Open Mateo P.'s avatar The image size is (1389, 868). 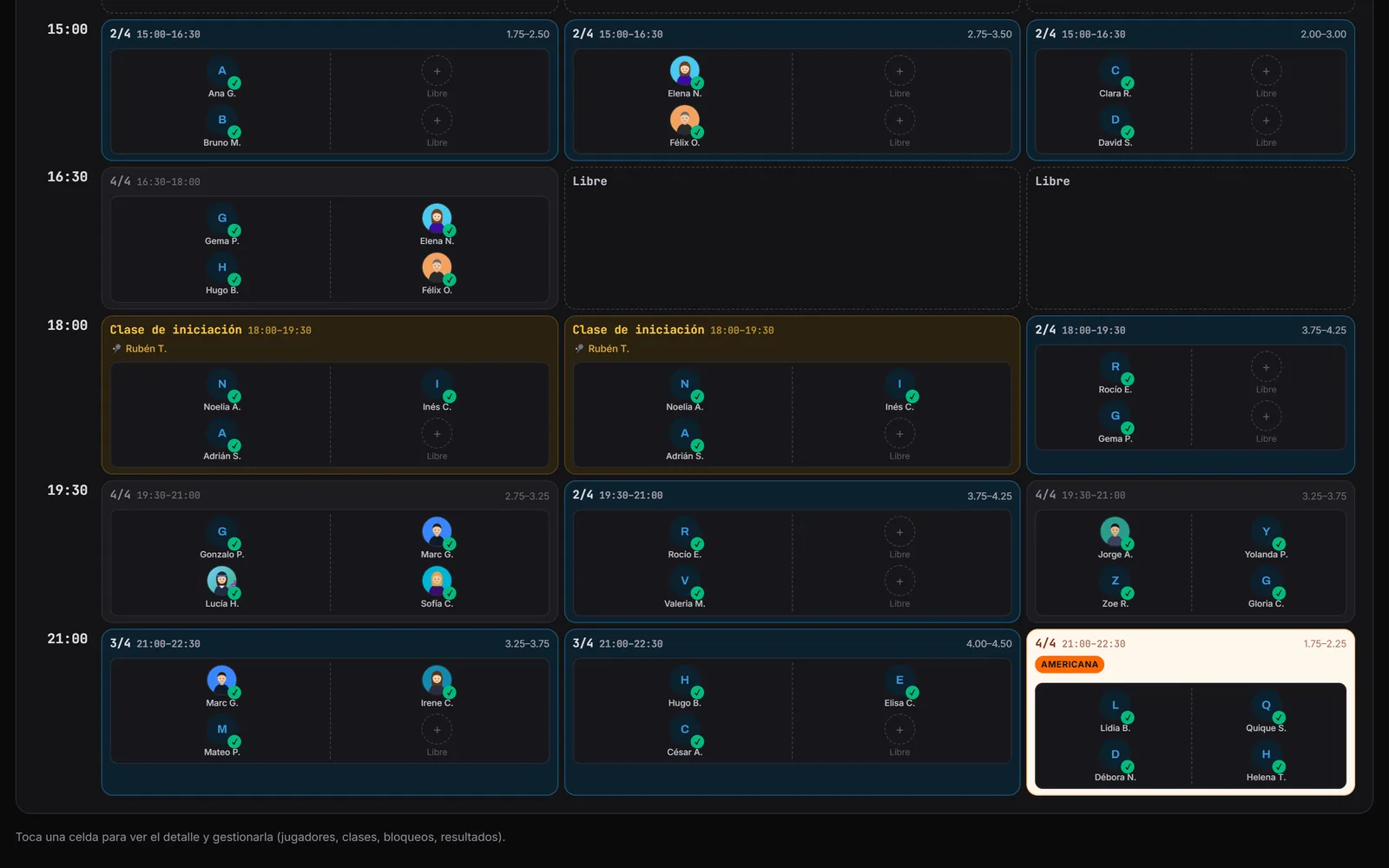(222, 730)
